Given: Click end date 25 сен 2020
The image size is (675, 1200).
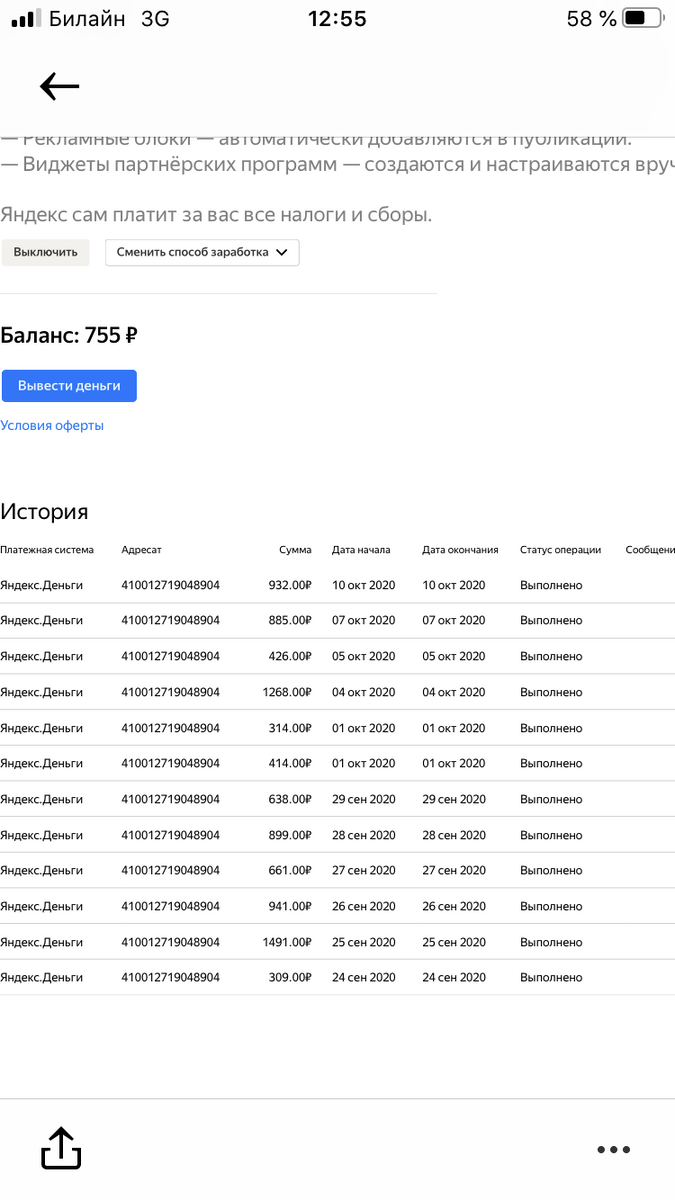Looking at the screenshot, I should (x=454, y=942).
